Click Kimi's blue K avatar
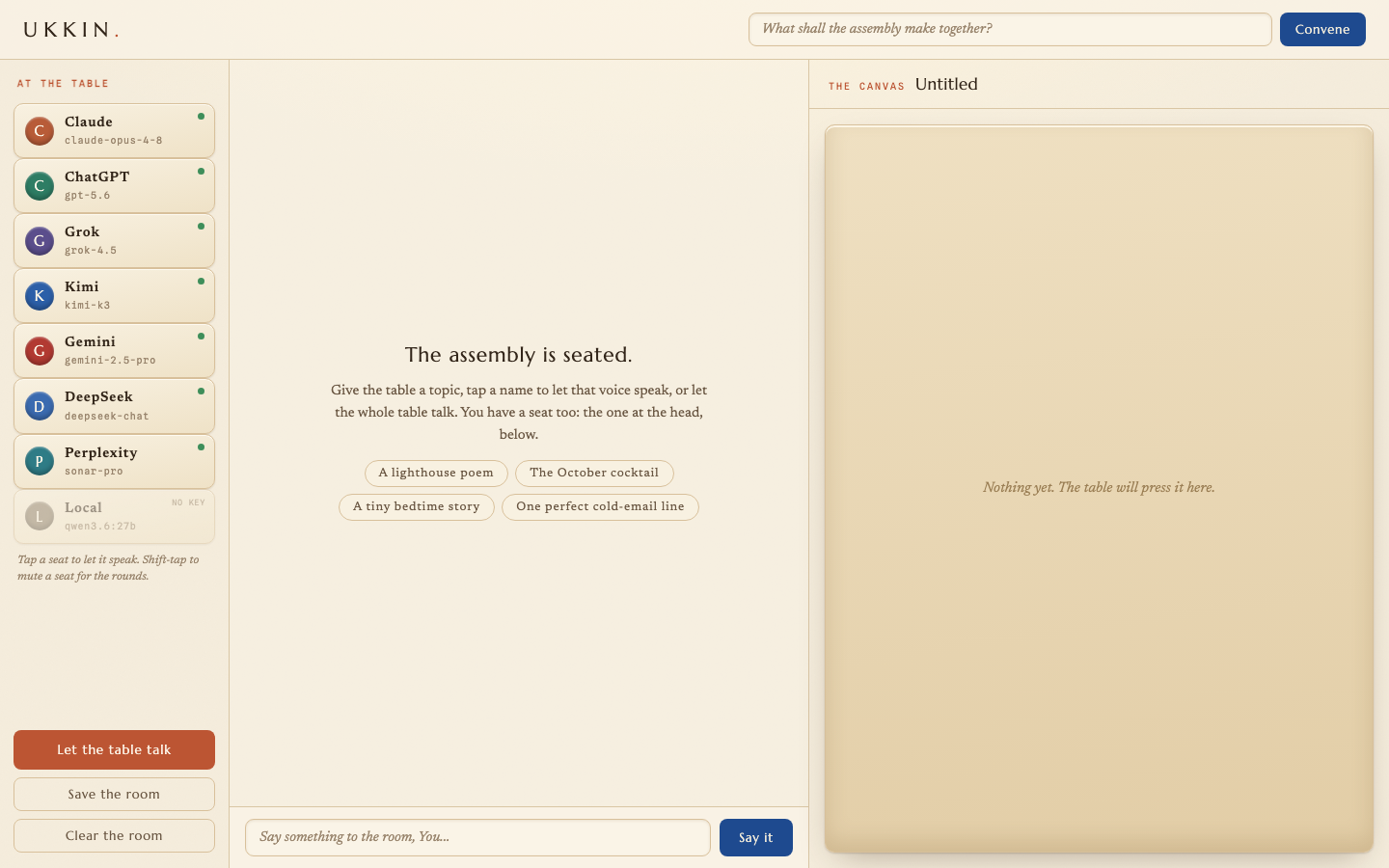This screenshot has height=868, width=1389. 40,296
